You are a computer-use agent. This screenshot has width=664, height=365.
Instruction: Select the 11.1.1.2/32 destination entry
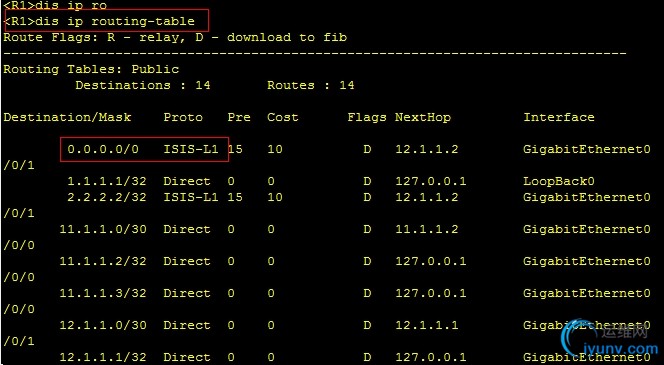click(103, 261)
